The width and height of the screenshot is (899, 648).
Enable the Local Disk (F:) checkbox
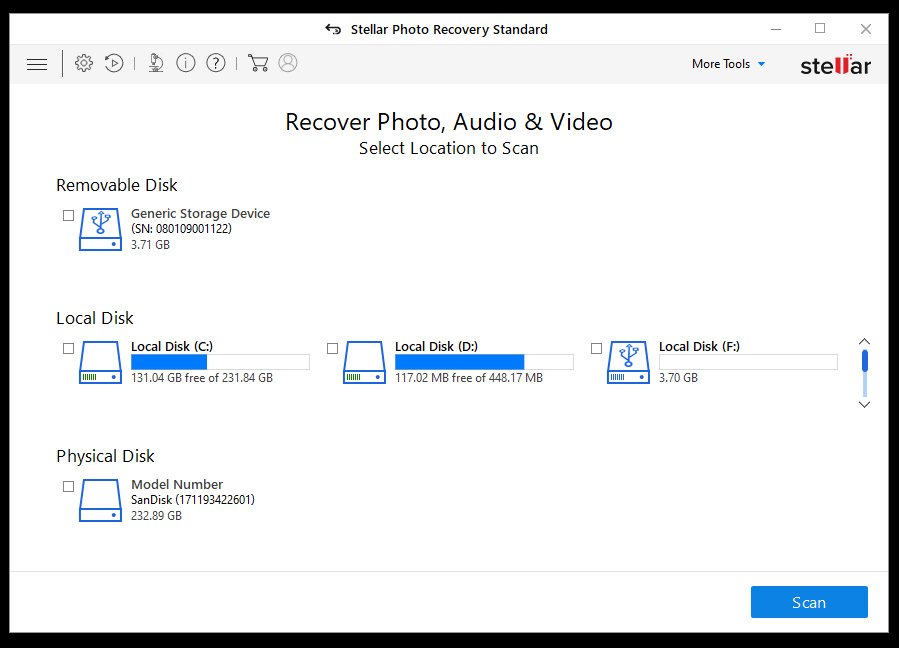click(x=596, y=348)
